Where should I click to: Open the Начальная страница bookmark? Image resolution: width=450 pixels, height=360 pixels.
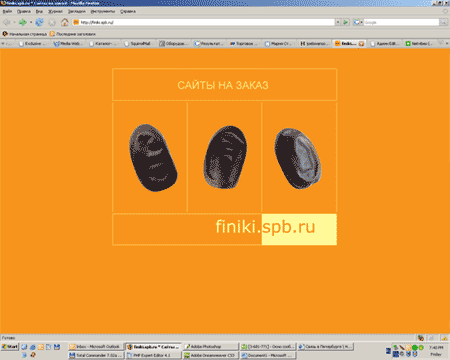click(x=25, y=34)
